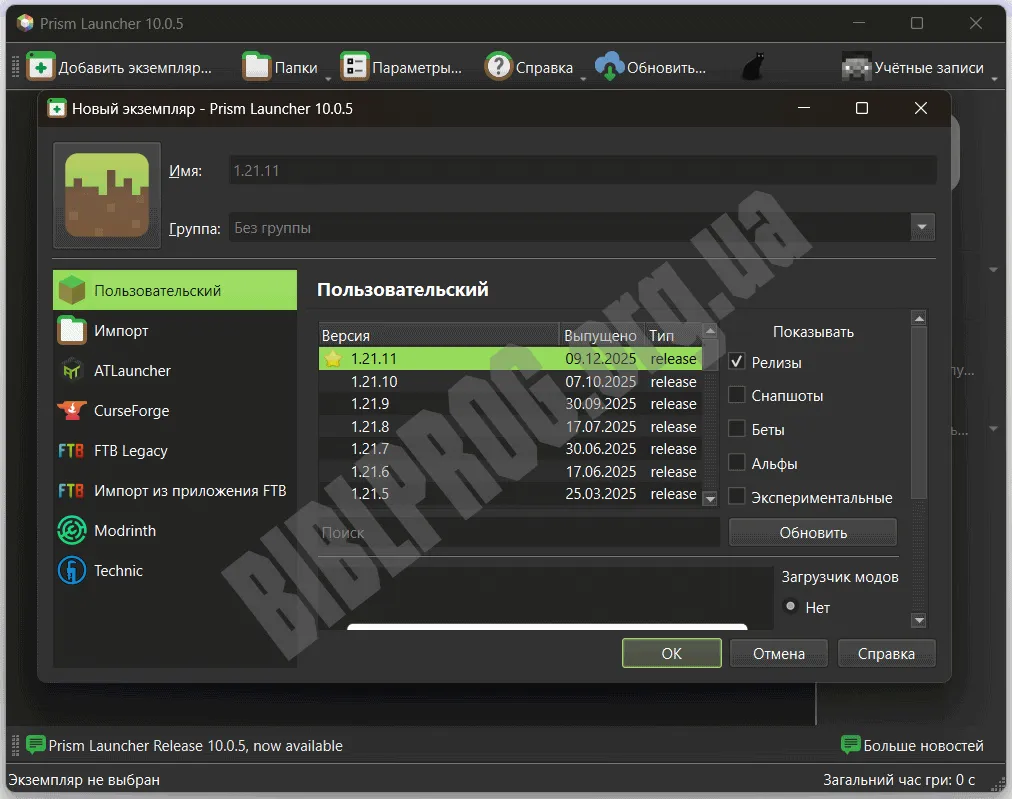Open the Папки folder icon in toolbar
Viewport: 1012px width, 799px height.
coord(256,66)
